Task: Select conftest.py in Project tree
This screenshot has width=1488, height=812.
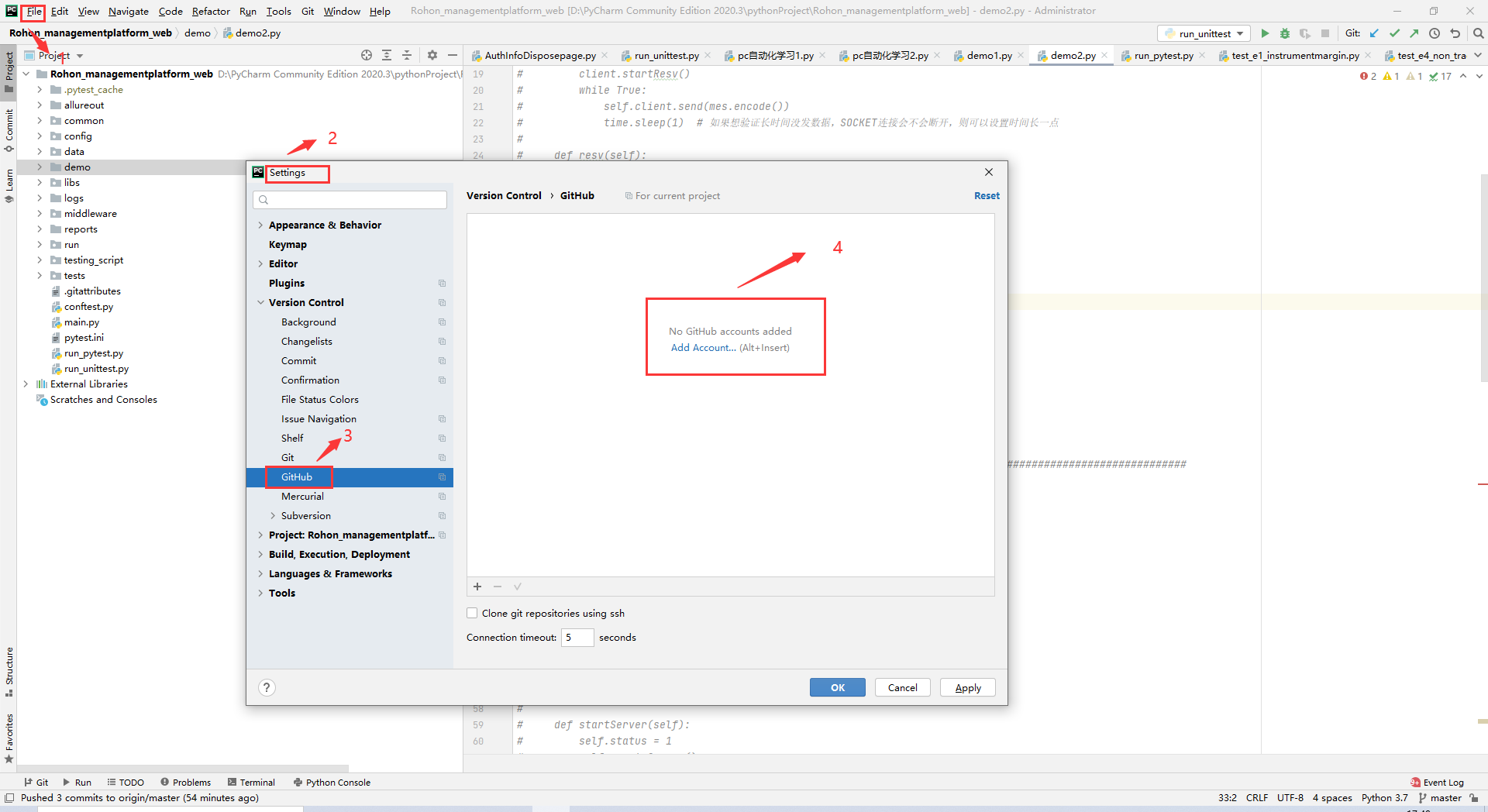Action: tap(88, 306)
